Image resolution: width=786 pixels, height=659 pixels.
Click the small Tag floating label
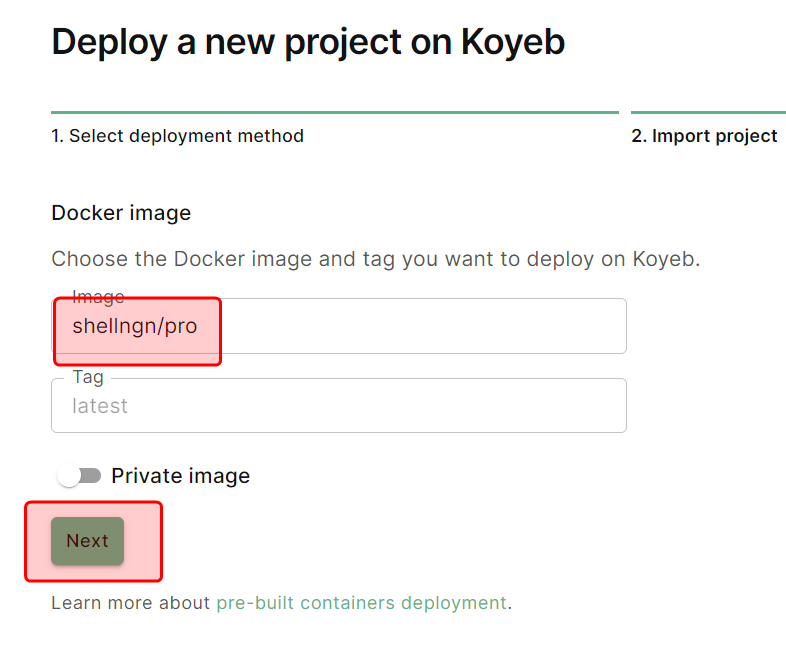(x=88, y=377)
